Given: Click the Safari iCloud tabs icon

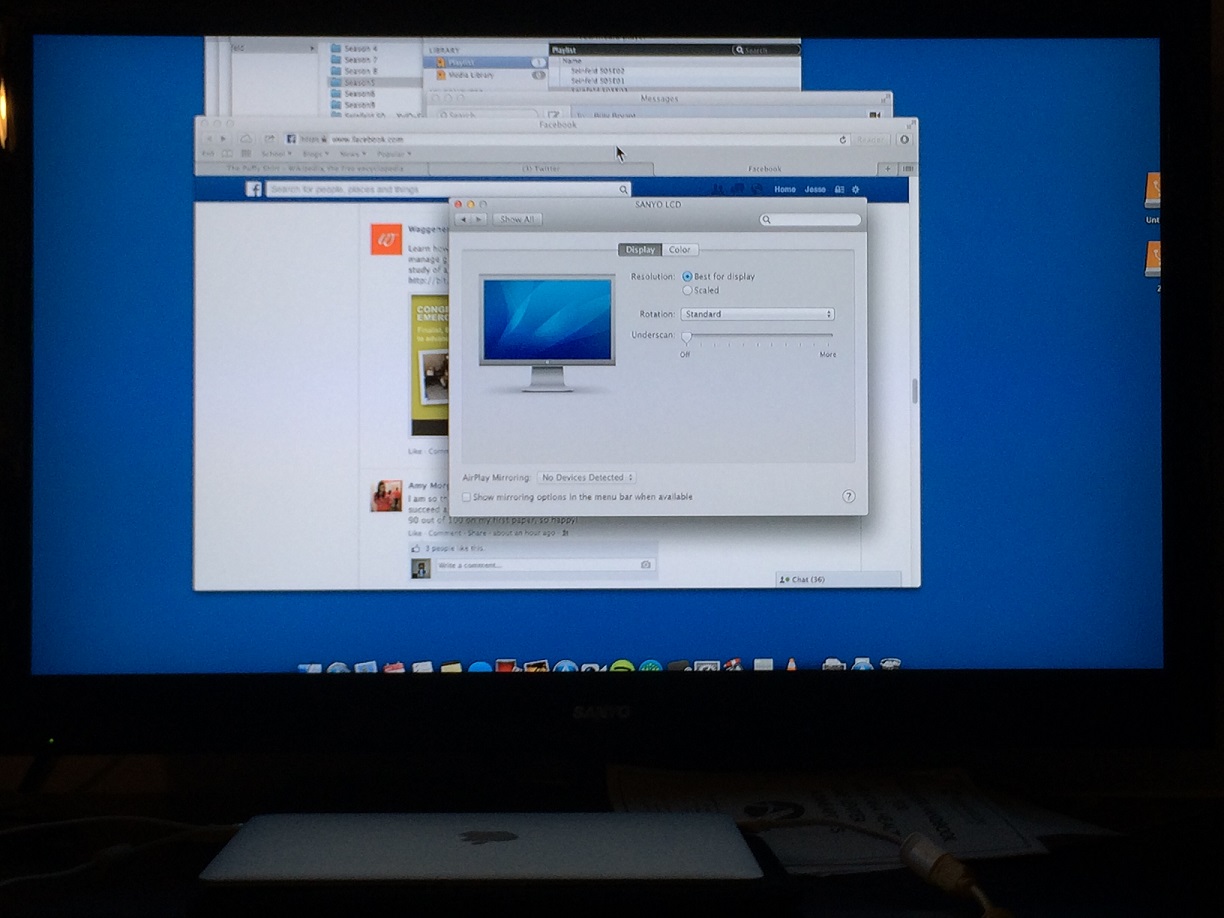Looking at the screenshot, I should (x=246, y=139).
